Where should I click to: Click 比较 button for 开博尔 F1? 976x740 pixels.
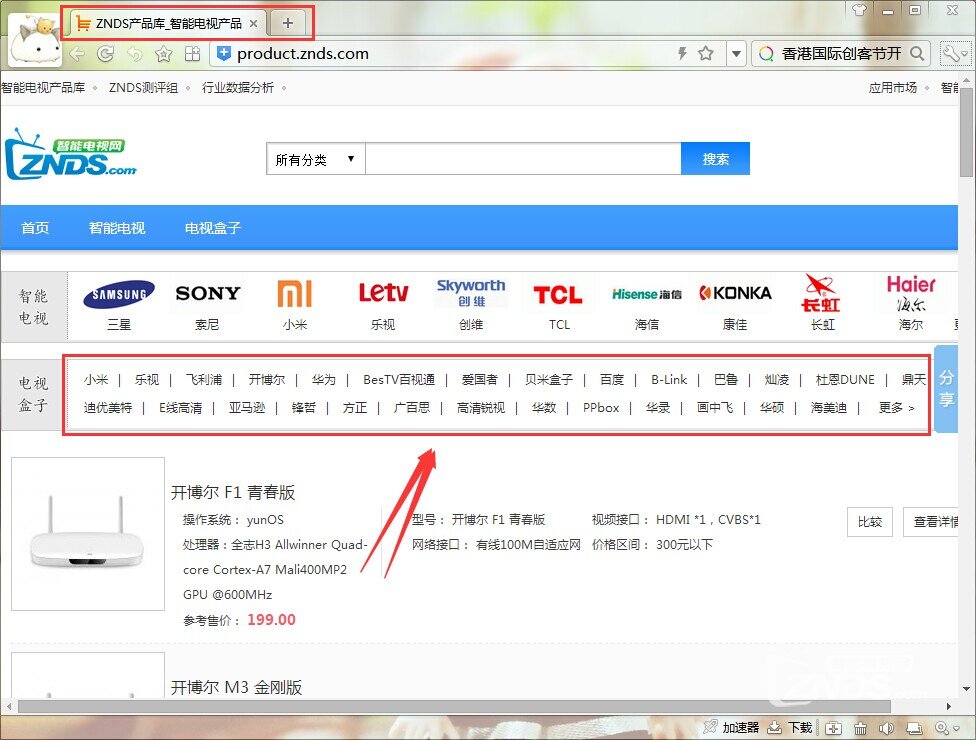click(870, 522)
